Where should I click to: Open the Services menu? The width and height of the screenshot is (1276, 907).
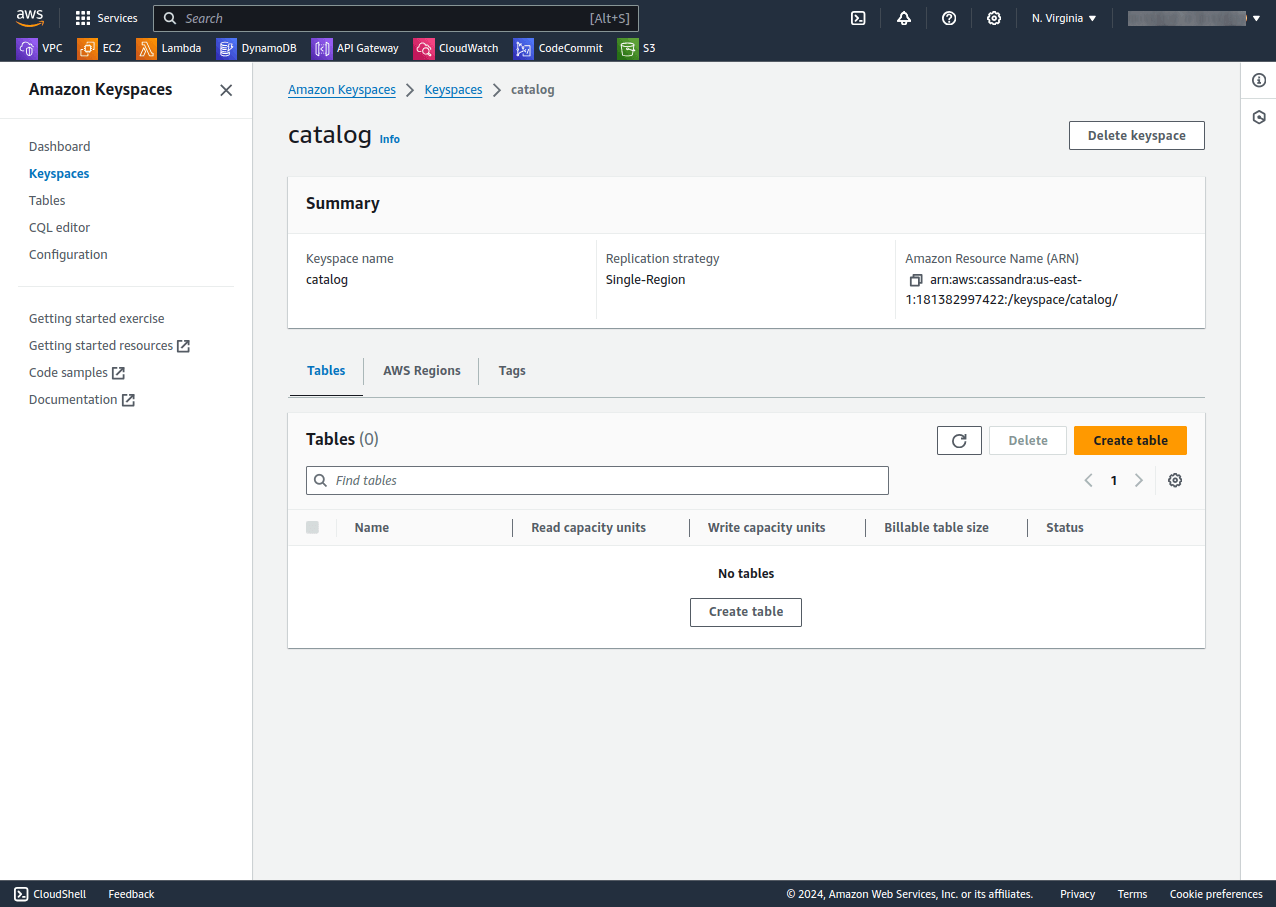click(106, 18)
